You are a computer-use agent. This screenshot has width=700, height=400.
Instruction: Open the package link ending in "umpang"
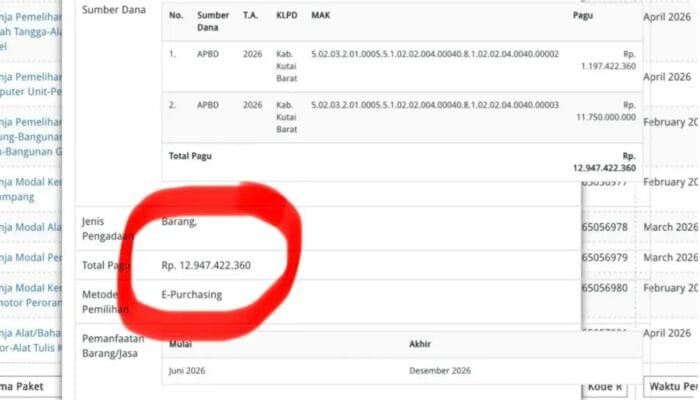pyautogui.click(x=20, y=197)
